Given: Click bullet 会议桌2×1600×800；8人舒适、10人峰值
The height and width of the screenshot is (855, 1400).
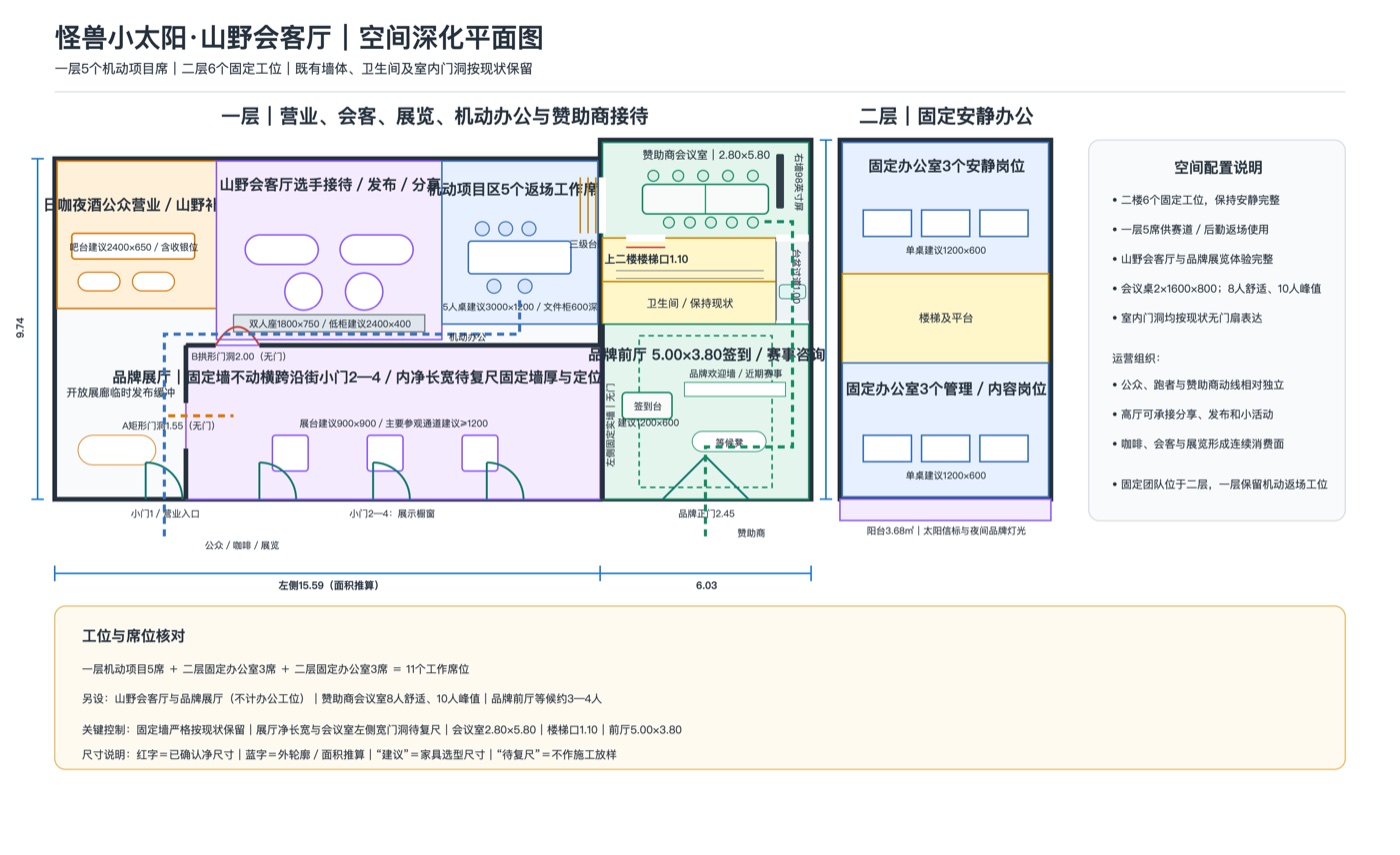Looking at the screenshot, I should pyautogui.click(x=1221, y=288).
